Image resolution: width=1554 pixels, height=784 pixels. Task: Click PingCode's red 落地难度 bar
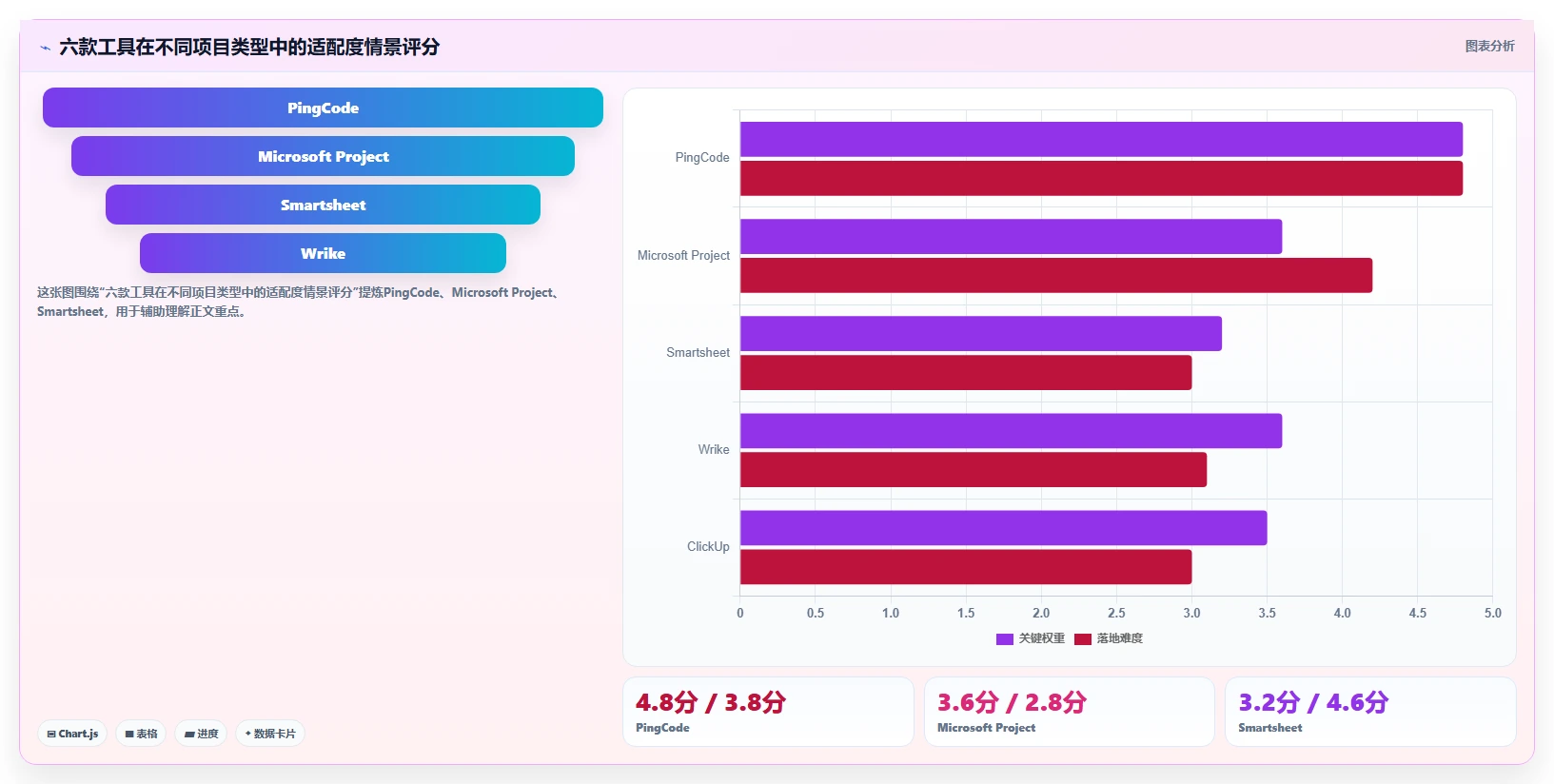tap(1101, 178)
